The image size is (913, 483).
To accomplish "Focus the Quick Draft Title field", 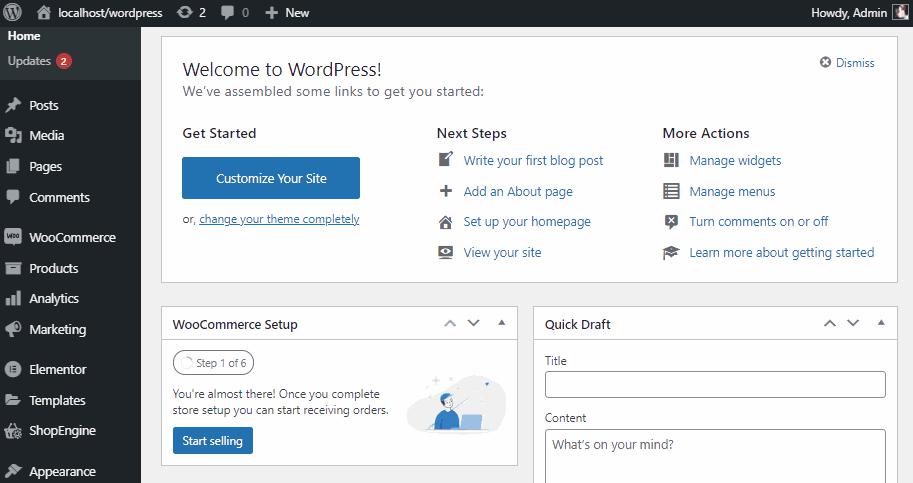I will tap(715, 385).
